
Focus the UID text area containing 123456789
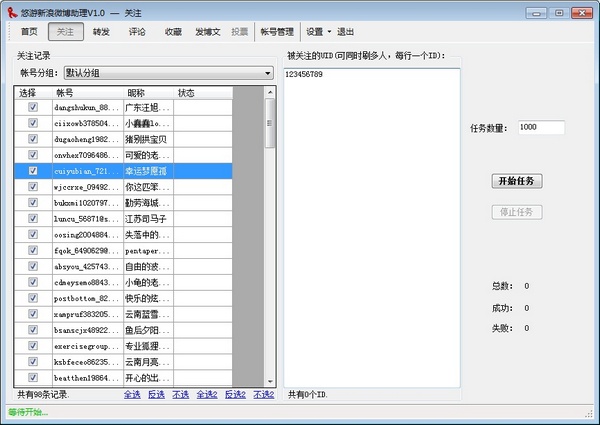coord(372,228)
